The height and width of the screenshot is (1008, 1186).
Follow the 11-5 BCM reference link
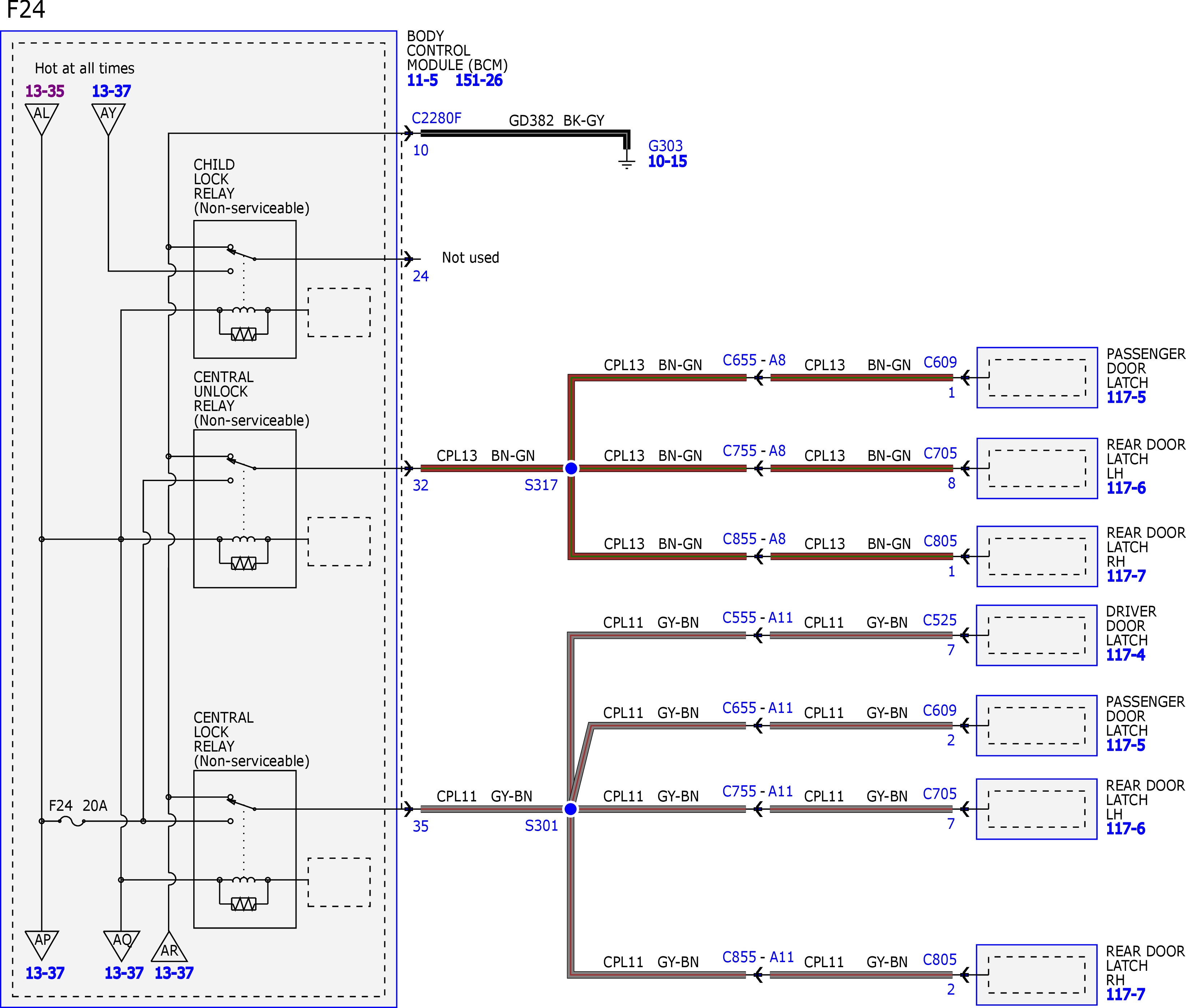click(x=422, y=80)
